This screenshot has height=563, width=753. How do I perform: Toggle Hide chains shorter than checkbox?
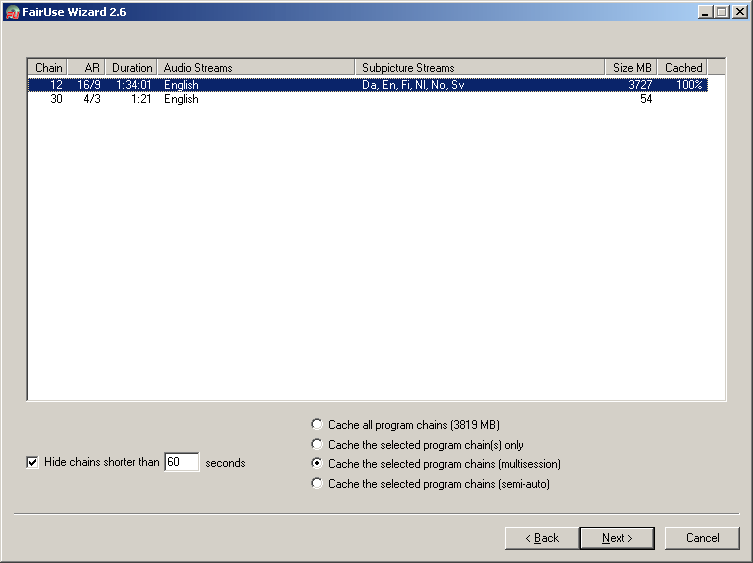(32, 463)
